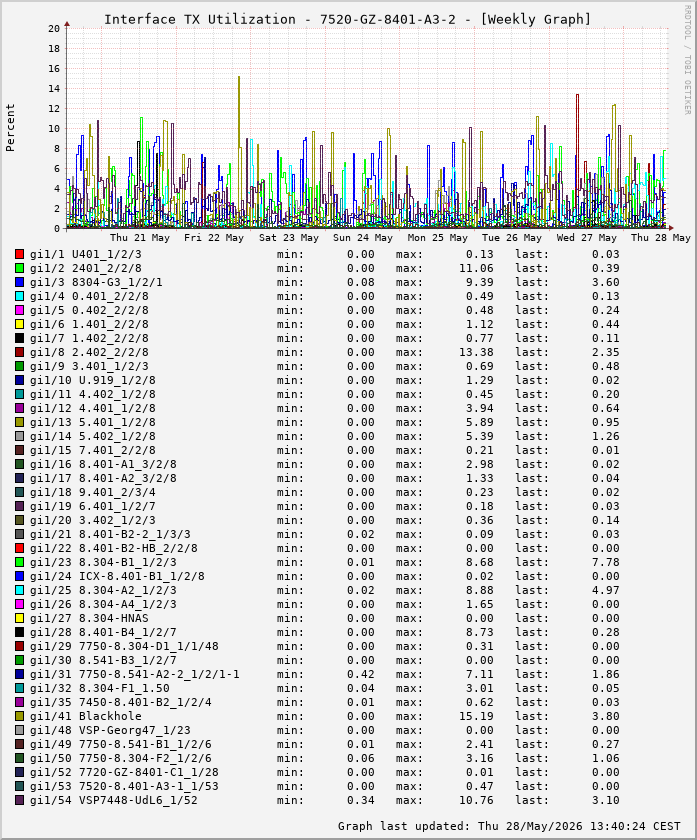Click the gi1/18 9.401_2/3/4 legend label
Image resolution: width=697 pixels, height=840 pixels.
click(x=93, y=492)
